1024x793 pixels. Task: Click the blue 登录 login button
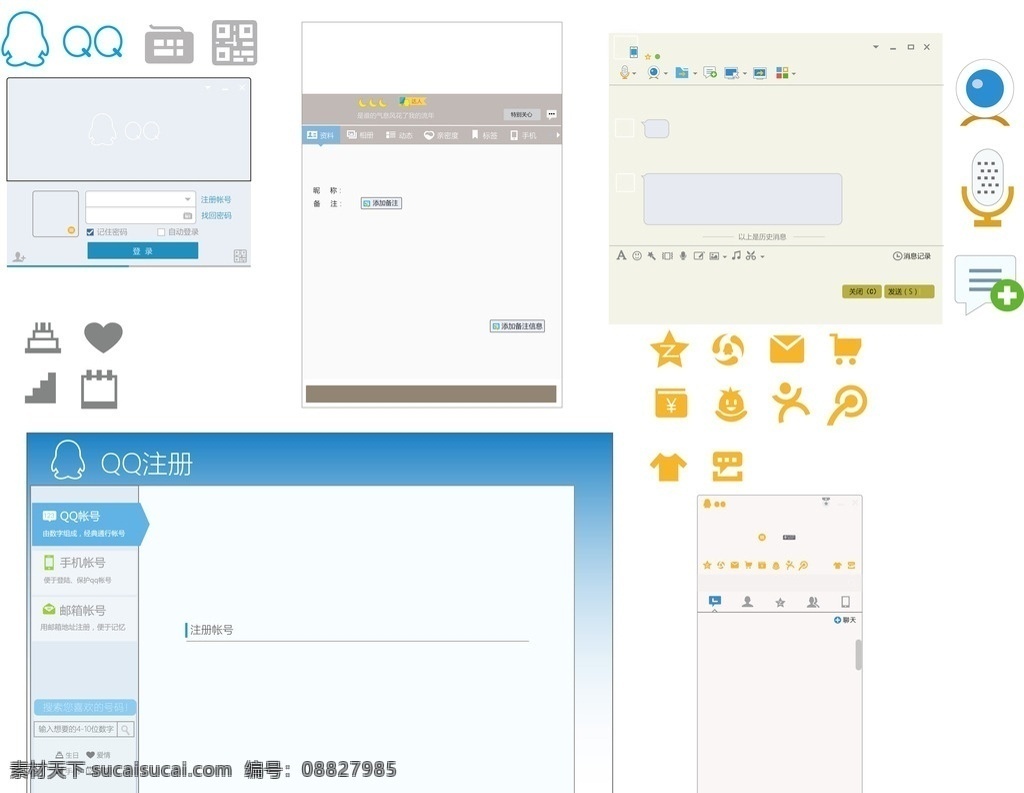(x=142, y=251)
